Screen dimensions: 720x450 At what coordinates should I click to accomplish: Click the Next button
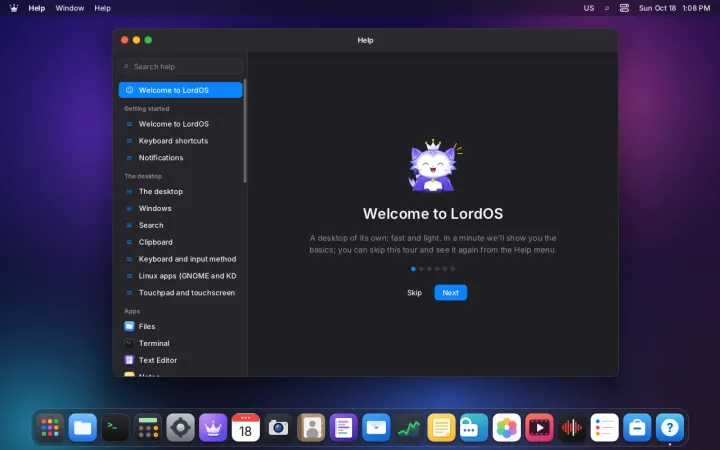450,292
